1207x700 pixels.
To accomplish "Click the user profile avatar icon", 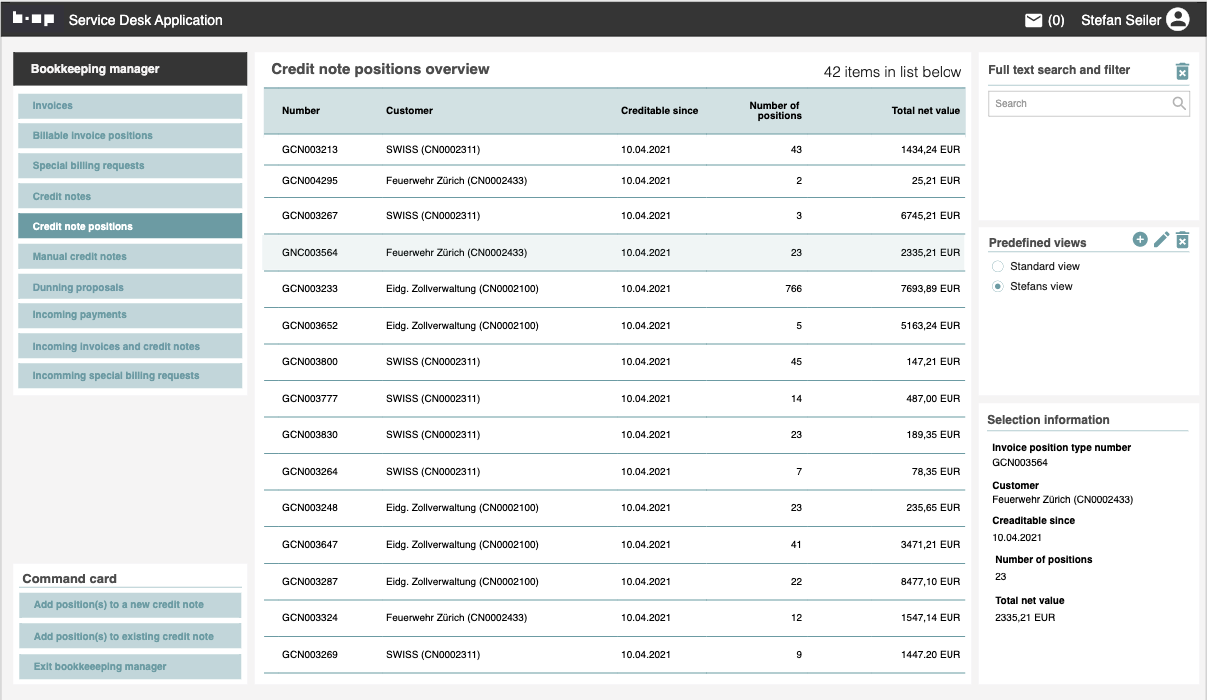I will 1177,19.
